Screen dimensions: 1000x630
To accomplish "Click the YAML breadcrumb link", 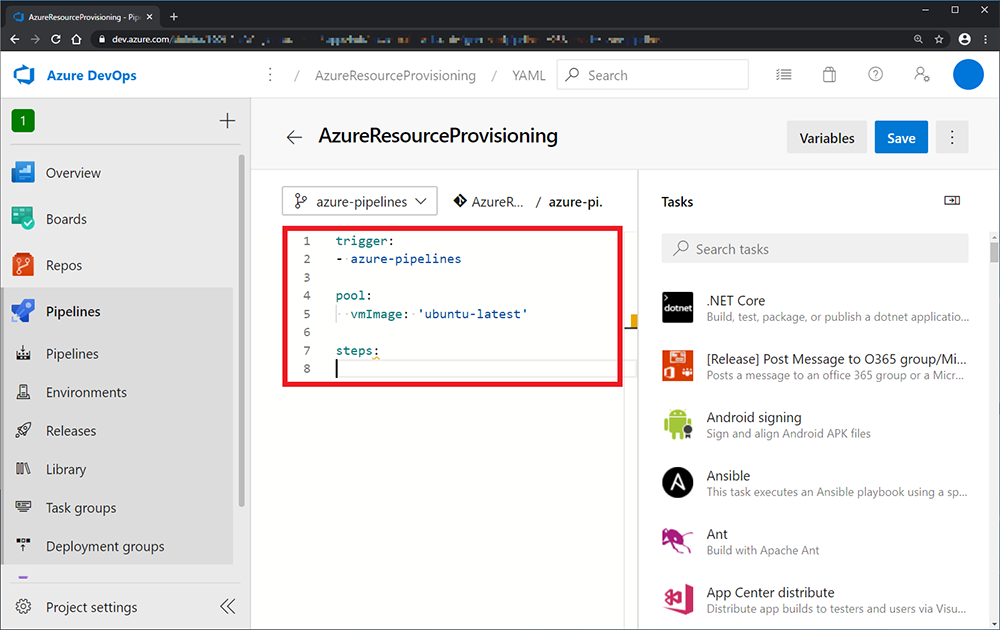I will point(528,75).
